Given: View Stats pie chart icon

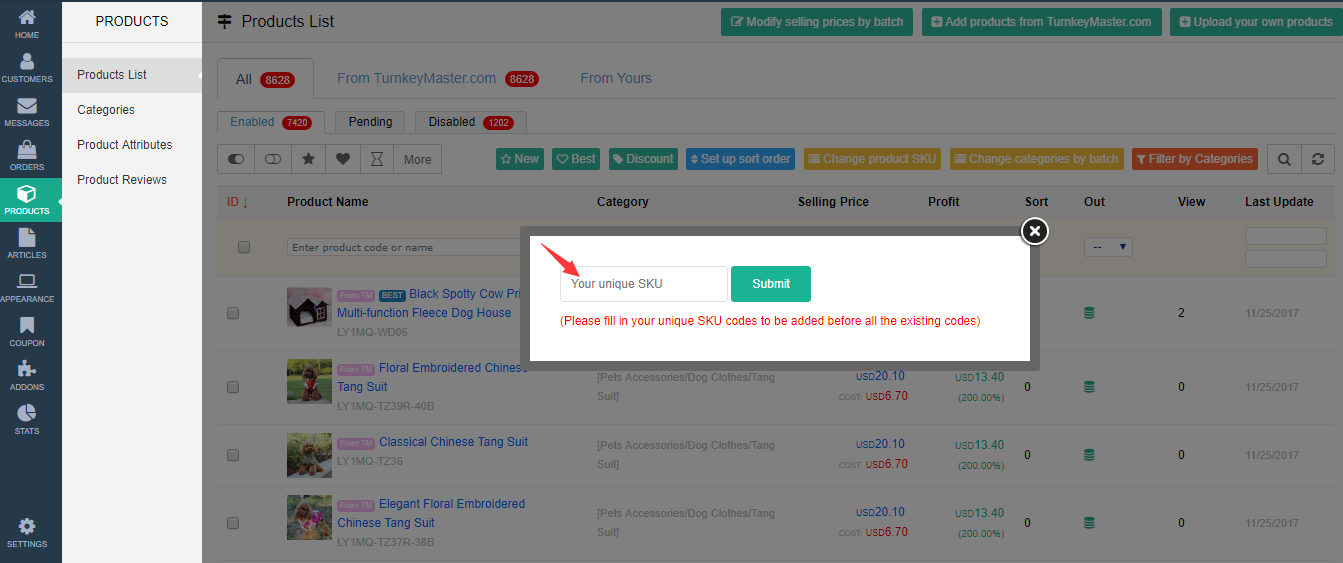Looking at the screenshot, I should click(x=27, y=420).
